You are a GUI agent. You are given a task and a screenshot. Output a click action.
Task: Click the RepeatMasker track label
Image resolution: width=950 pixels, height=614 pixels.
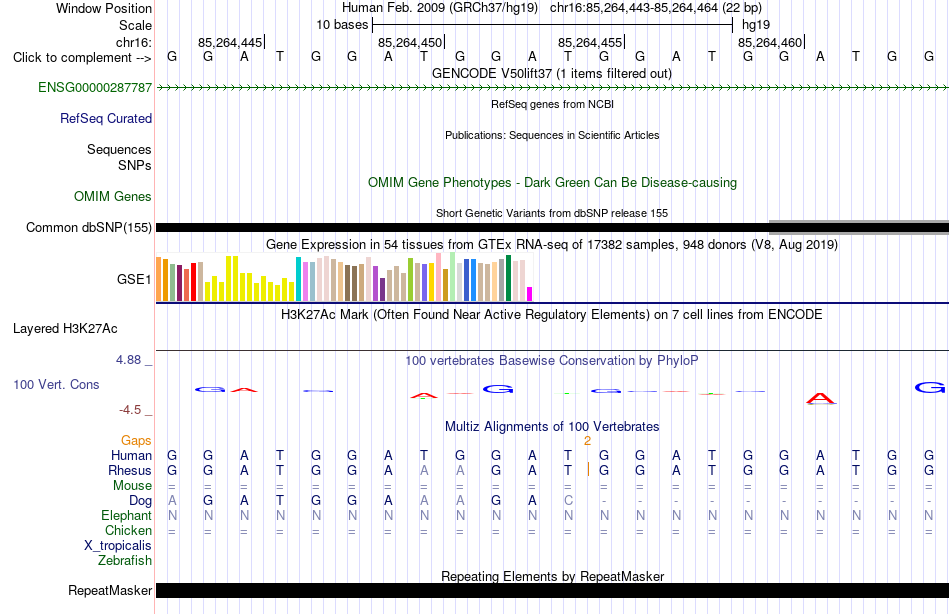click(110, 590)
